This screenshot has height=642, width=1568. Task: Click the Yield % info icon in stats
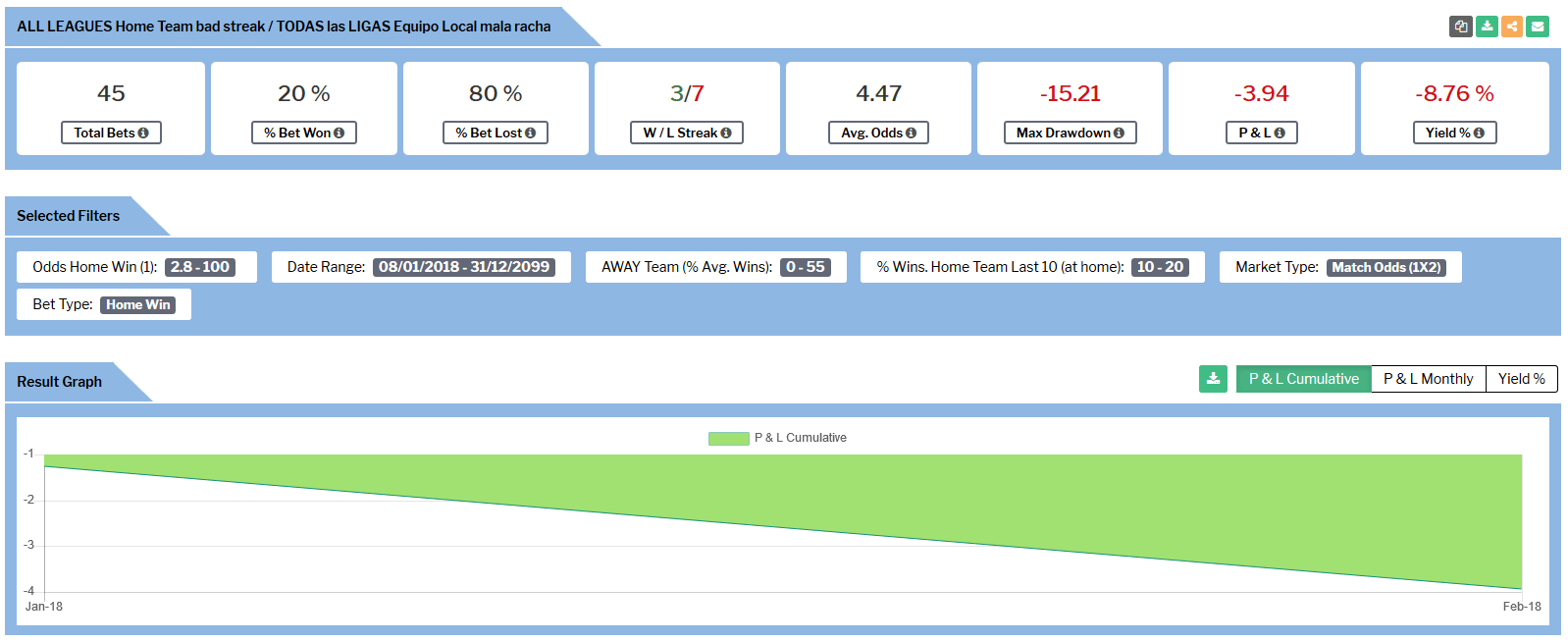tap(1479, 134)
